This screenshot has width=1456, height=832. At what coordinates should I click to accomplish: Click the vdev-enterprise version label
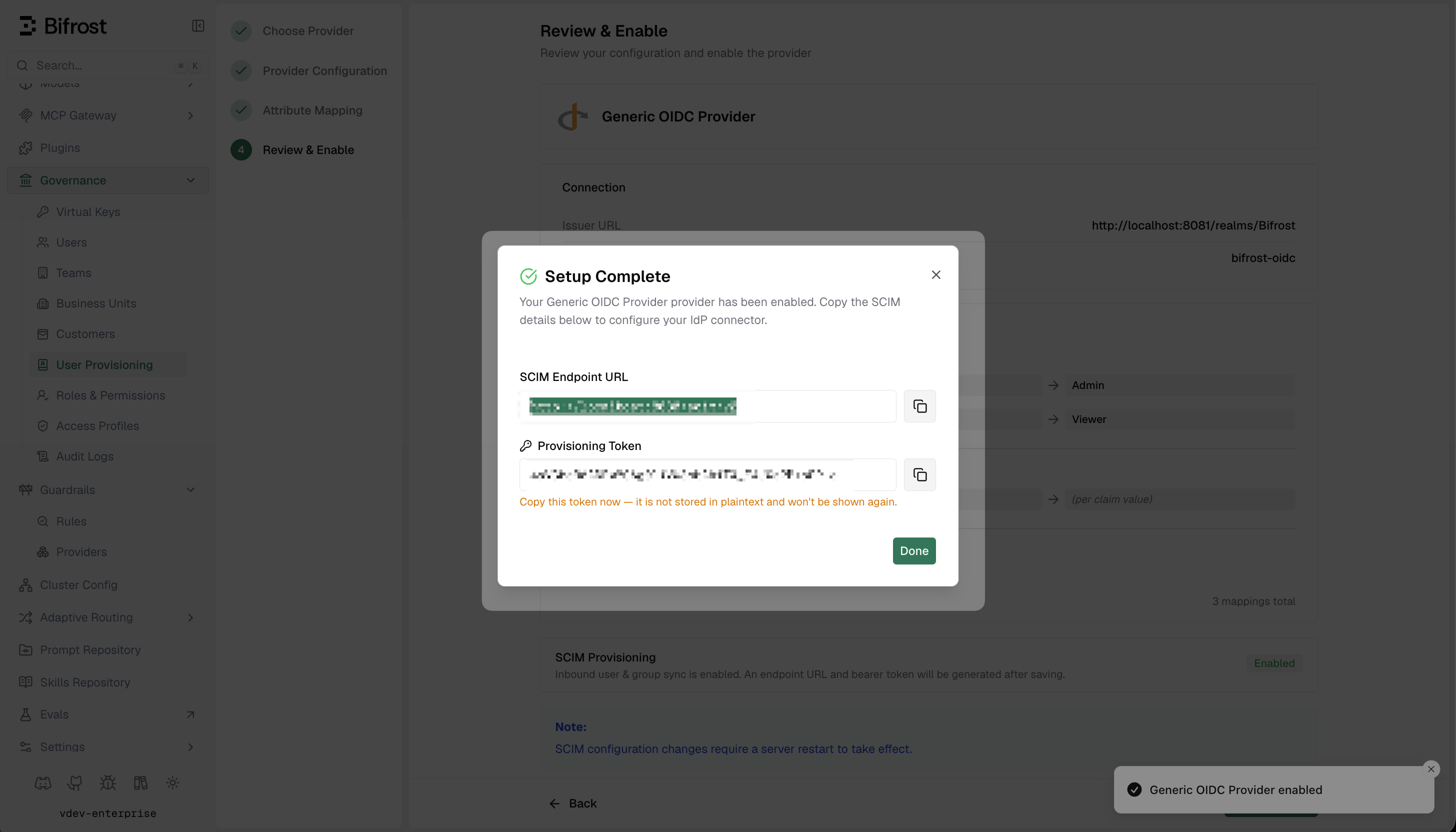107,813
